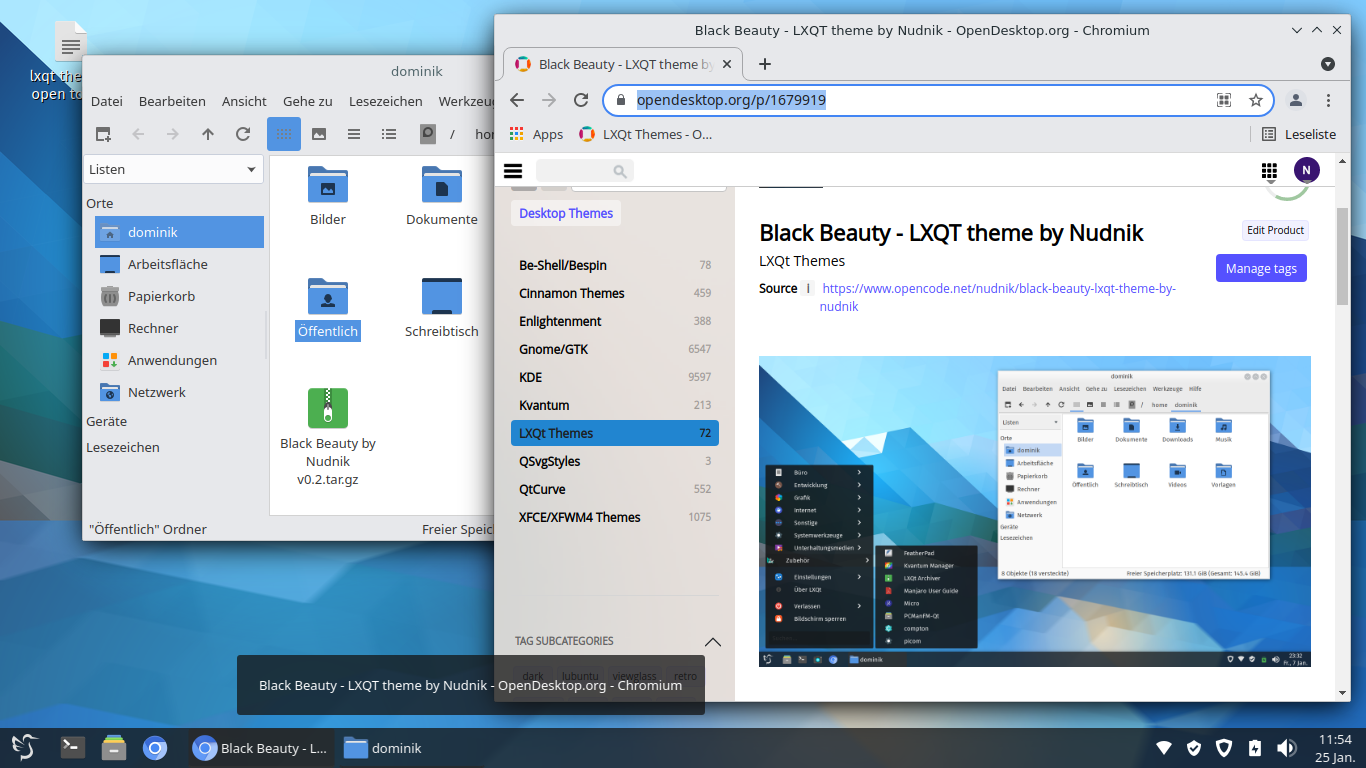
Task: Switch file manager to compact list view
Action: 354,134
